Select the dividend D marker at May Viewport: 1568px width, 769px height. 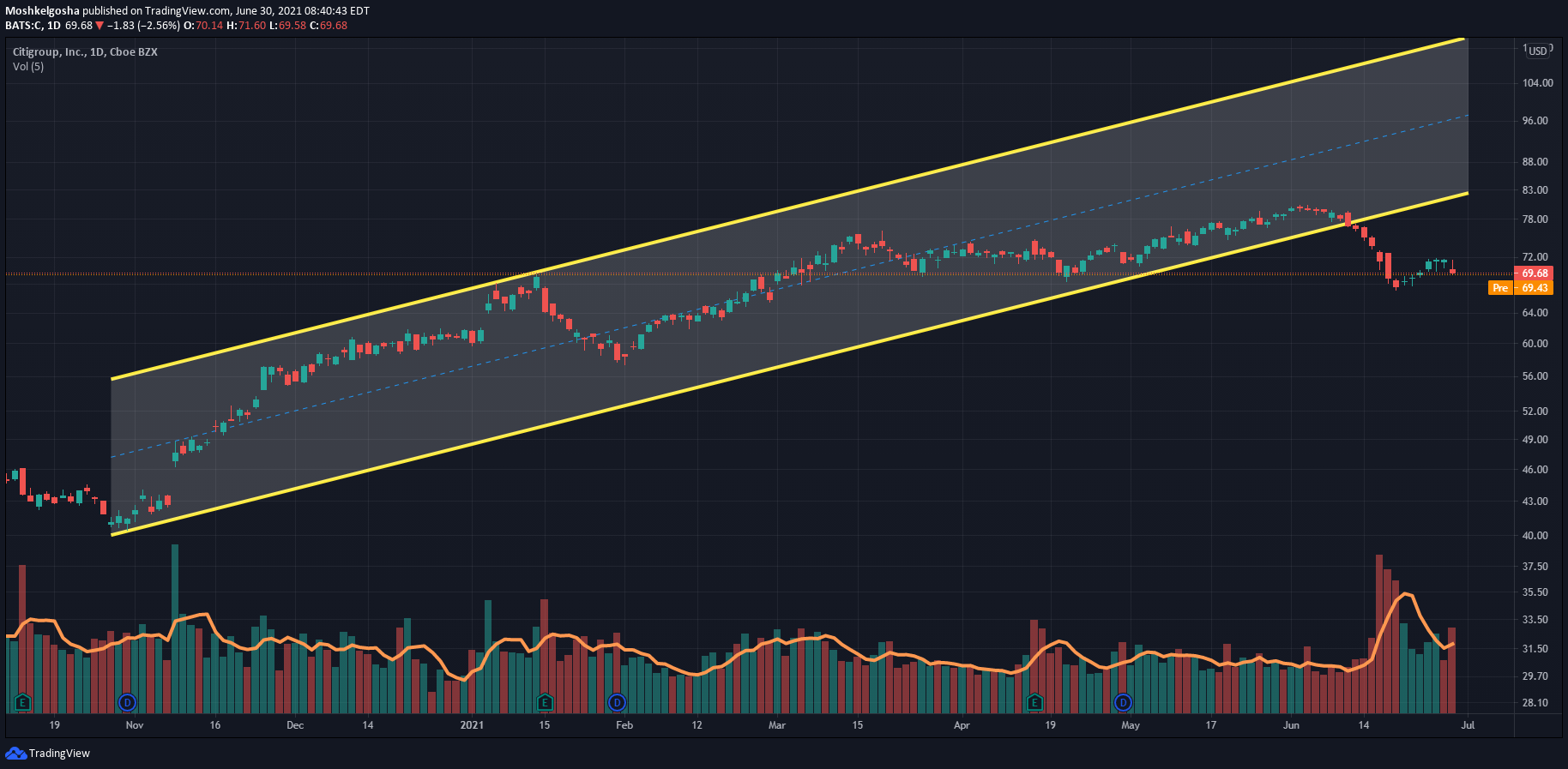tap(1123, 703)
